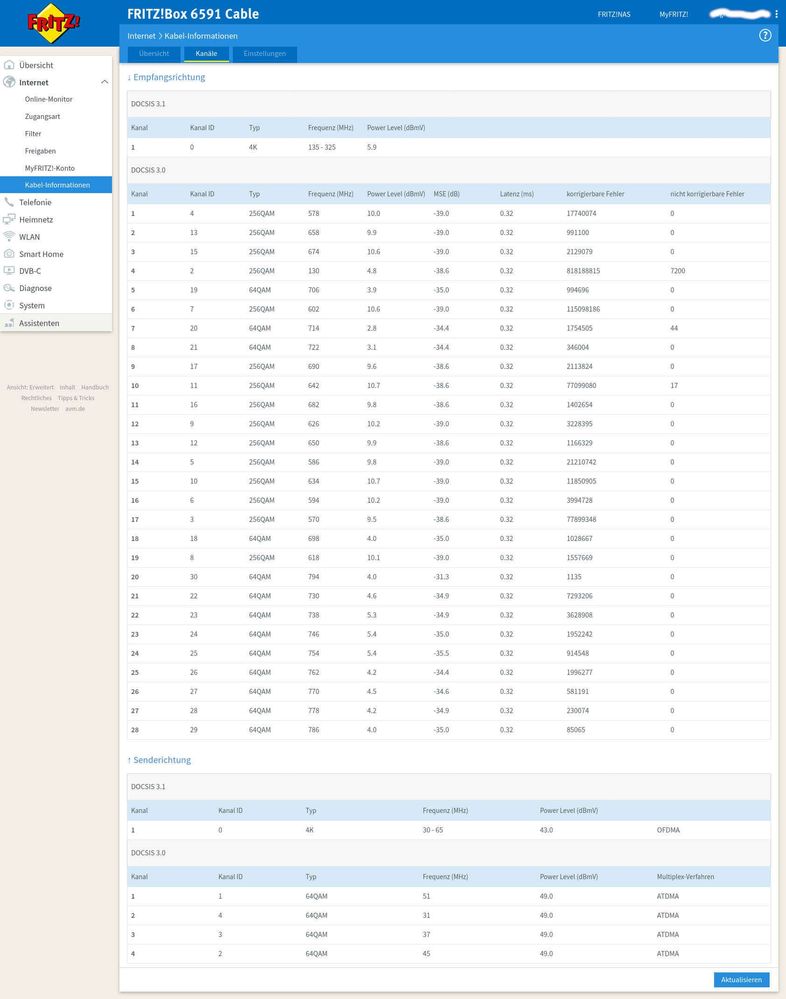Click upstream frequency 30 - 65

(x=432, y=830)
